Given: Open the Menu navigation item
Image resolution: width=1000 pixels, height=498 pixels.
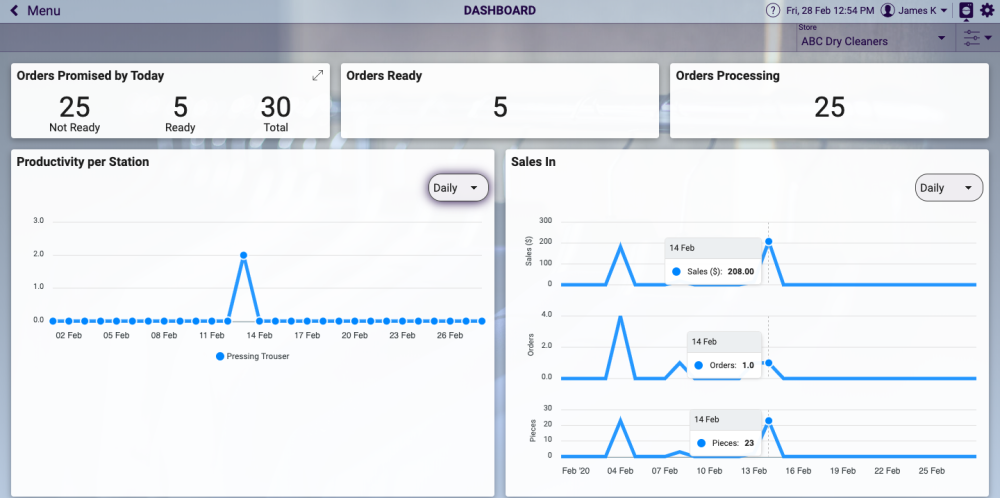Looking at the screenshot, I should coord(44,11).
